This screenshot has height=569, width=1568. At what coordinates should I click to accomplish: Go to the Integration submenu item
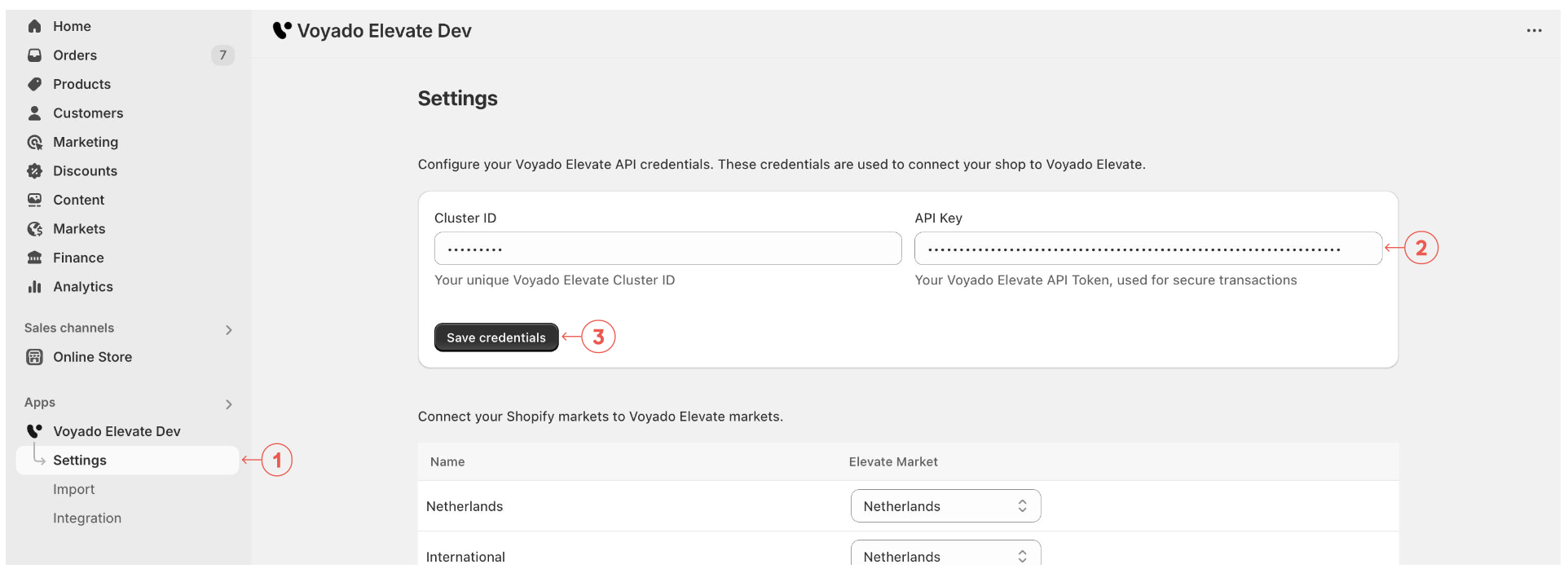[x=87, y=518]
